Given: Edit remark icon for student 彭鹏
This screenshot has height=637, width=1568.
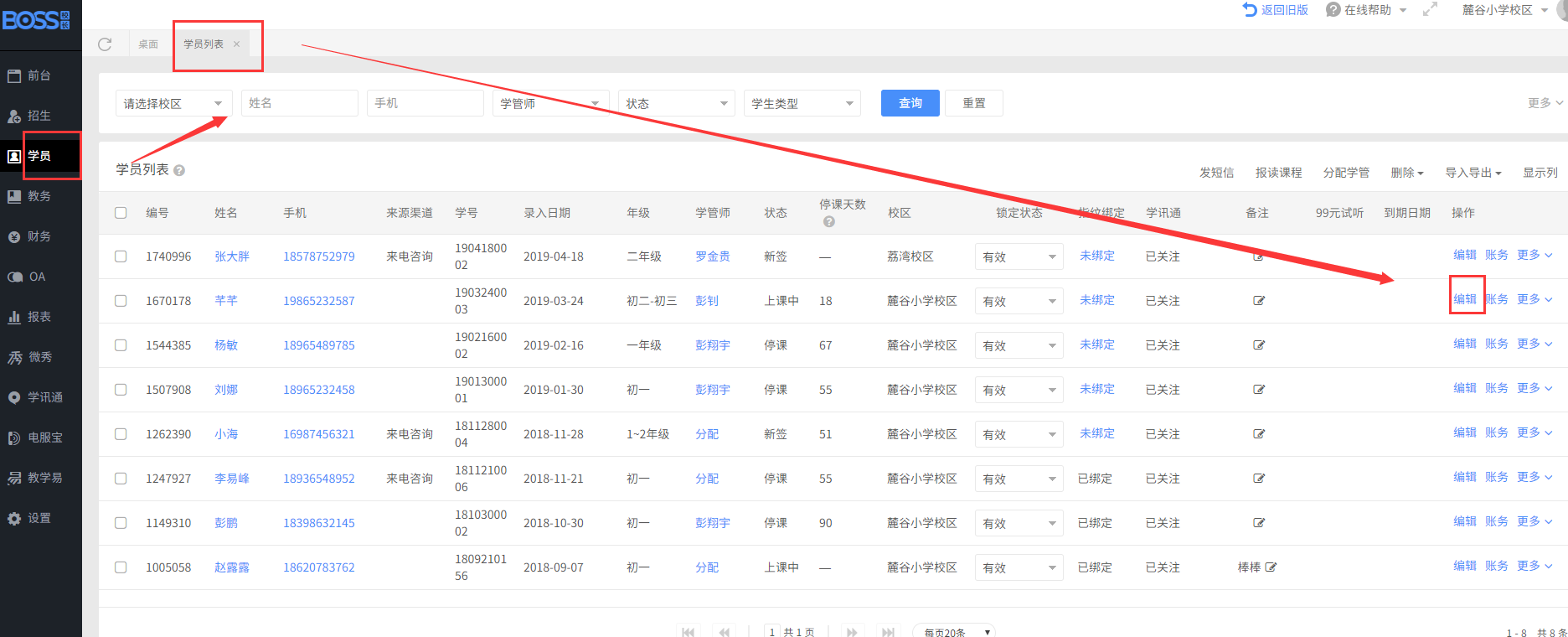Looking at the screenshot, I should (x=1259, y=523).
